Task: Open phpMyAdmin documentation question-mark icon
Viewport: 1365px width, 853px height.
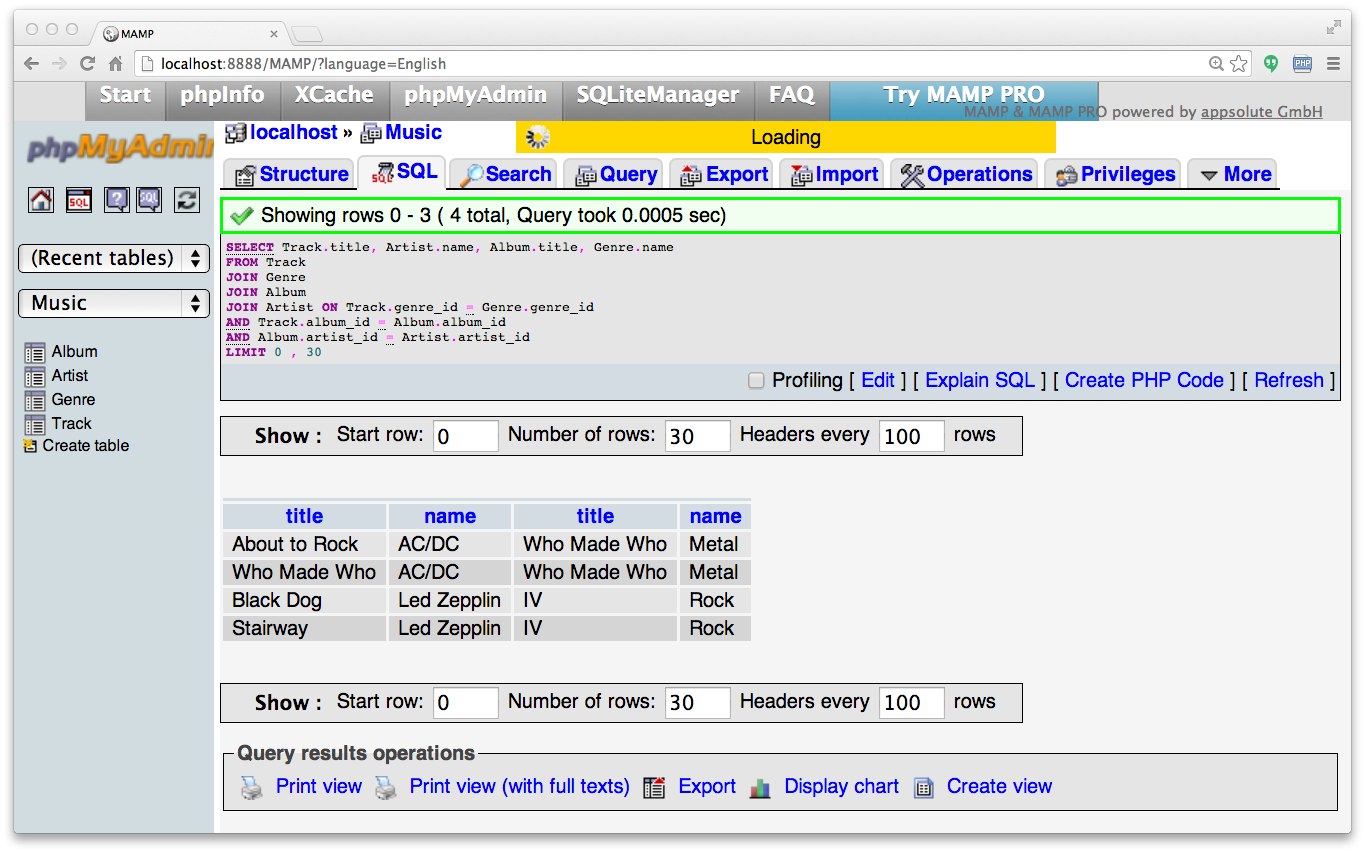Action: [117, 200]
